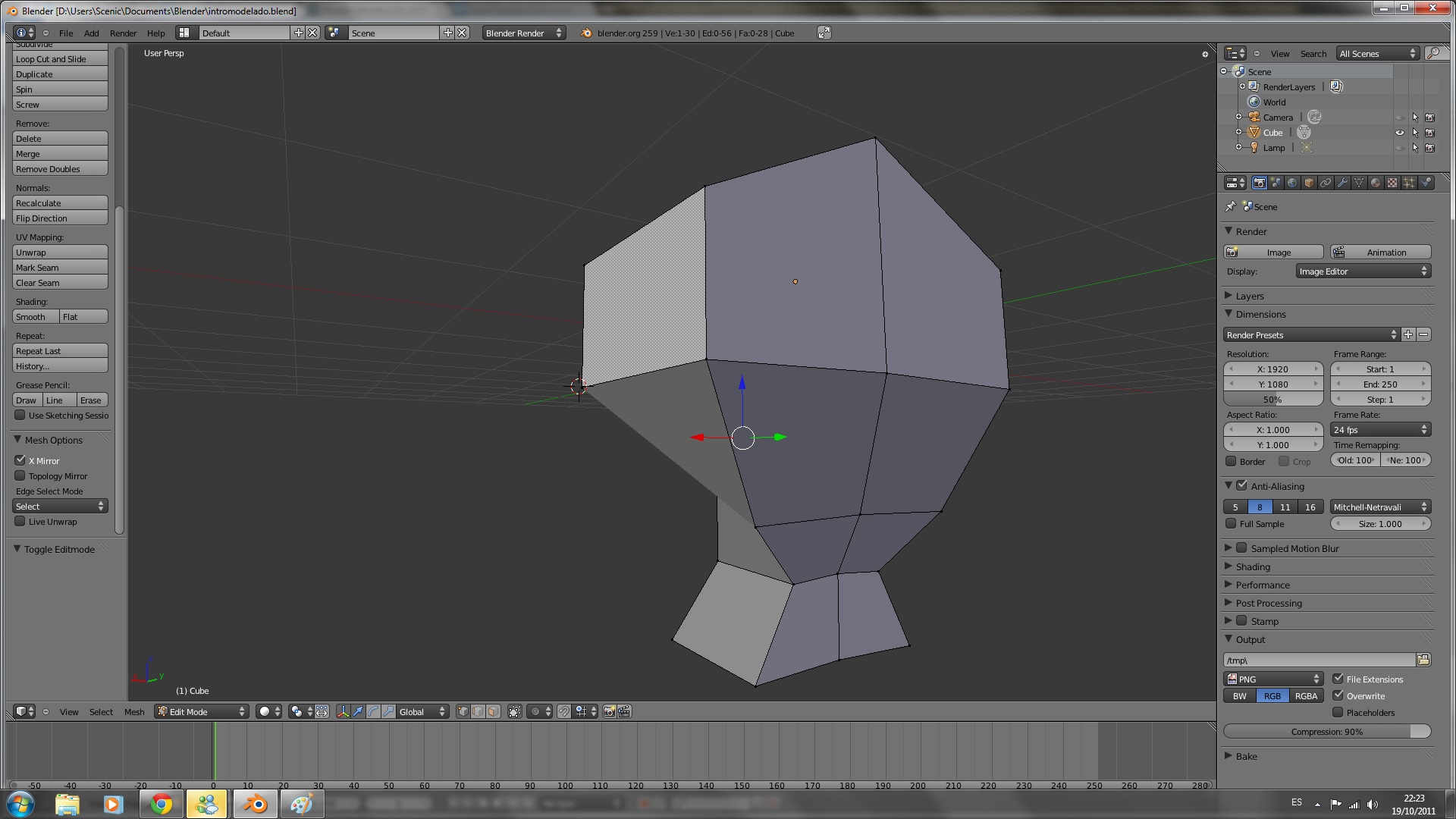Open the Mesh menu in viewport header
This screenshot has height=819, width=1456.
click(134, 712)
